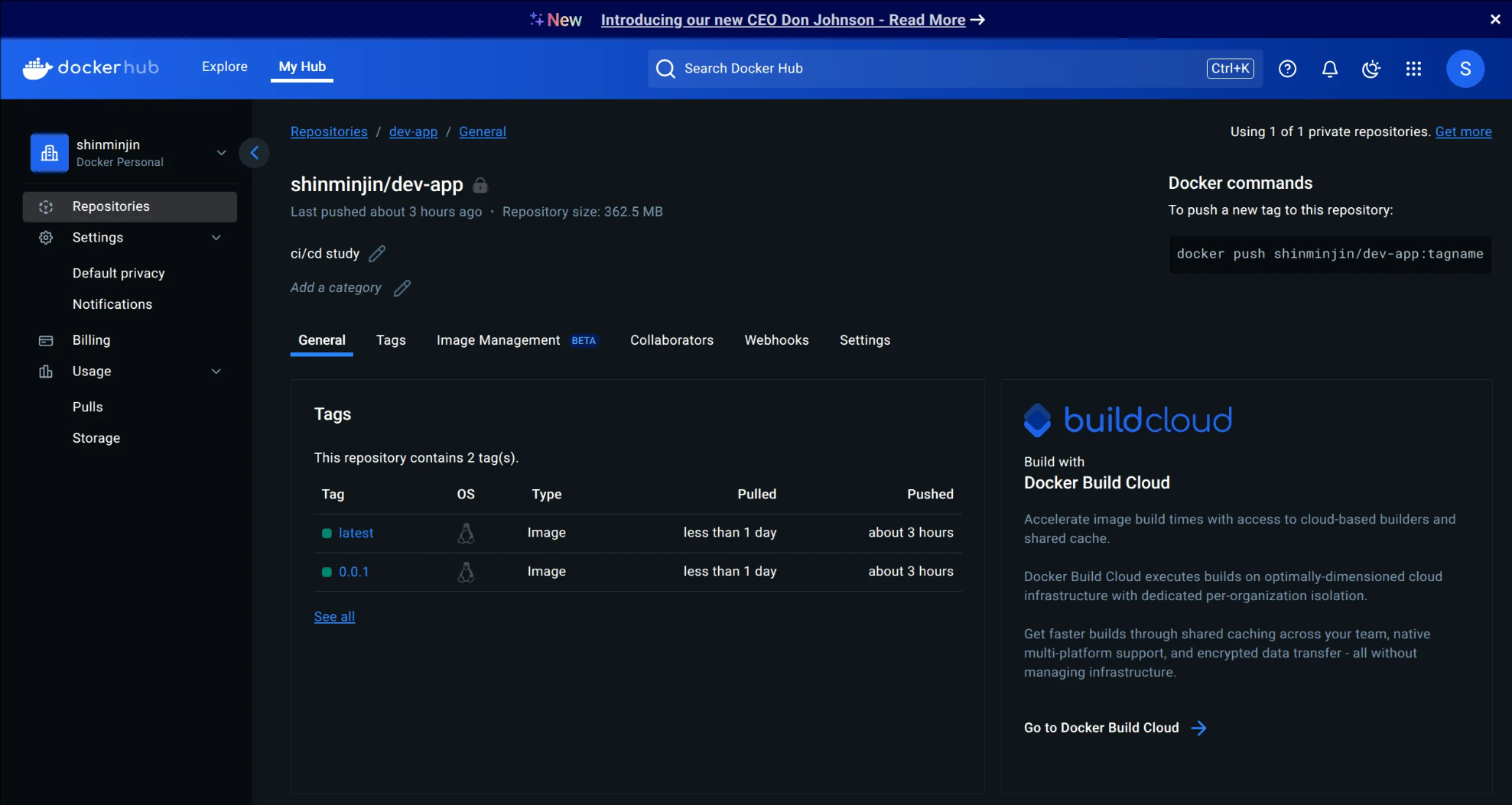Click the shinminjin organization icon

(x=50, y=153)
